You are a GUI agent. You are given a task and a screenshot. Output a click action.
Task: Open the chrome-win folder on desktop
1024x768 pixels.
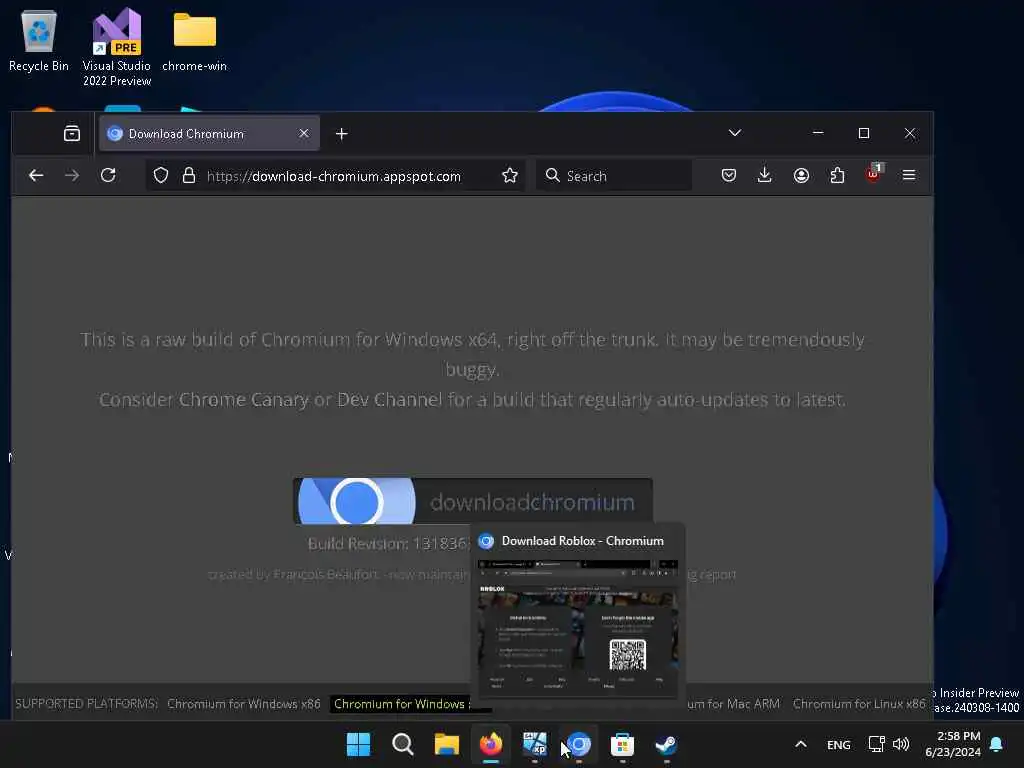click(x=194, y=40)
